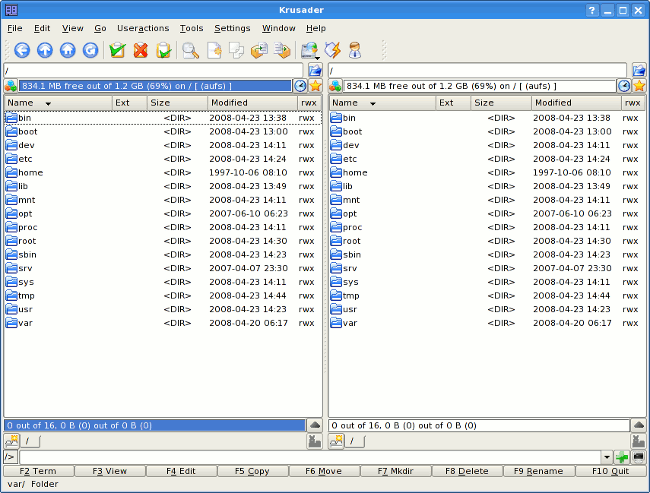The width and height of the screenshot is (650, 493).
Task: Click the F3 View button
Action: (110, 471)
